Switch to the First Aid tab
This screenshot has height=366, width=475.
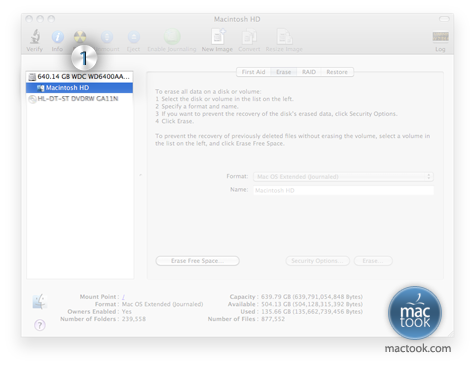pos(253,72)
